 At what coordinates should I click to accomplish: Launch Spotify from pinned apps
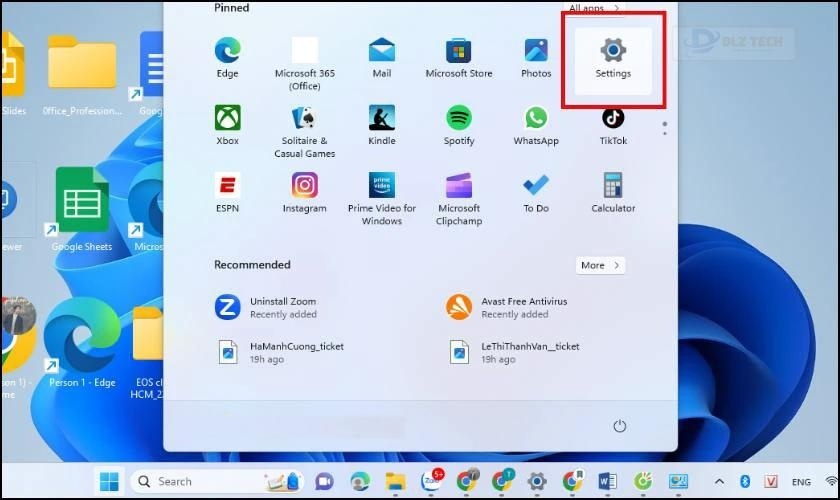(x=459, y=125)
